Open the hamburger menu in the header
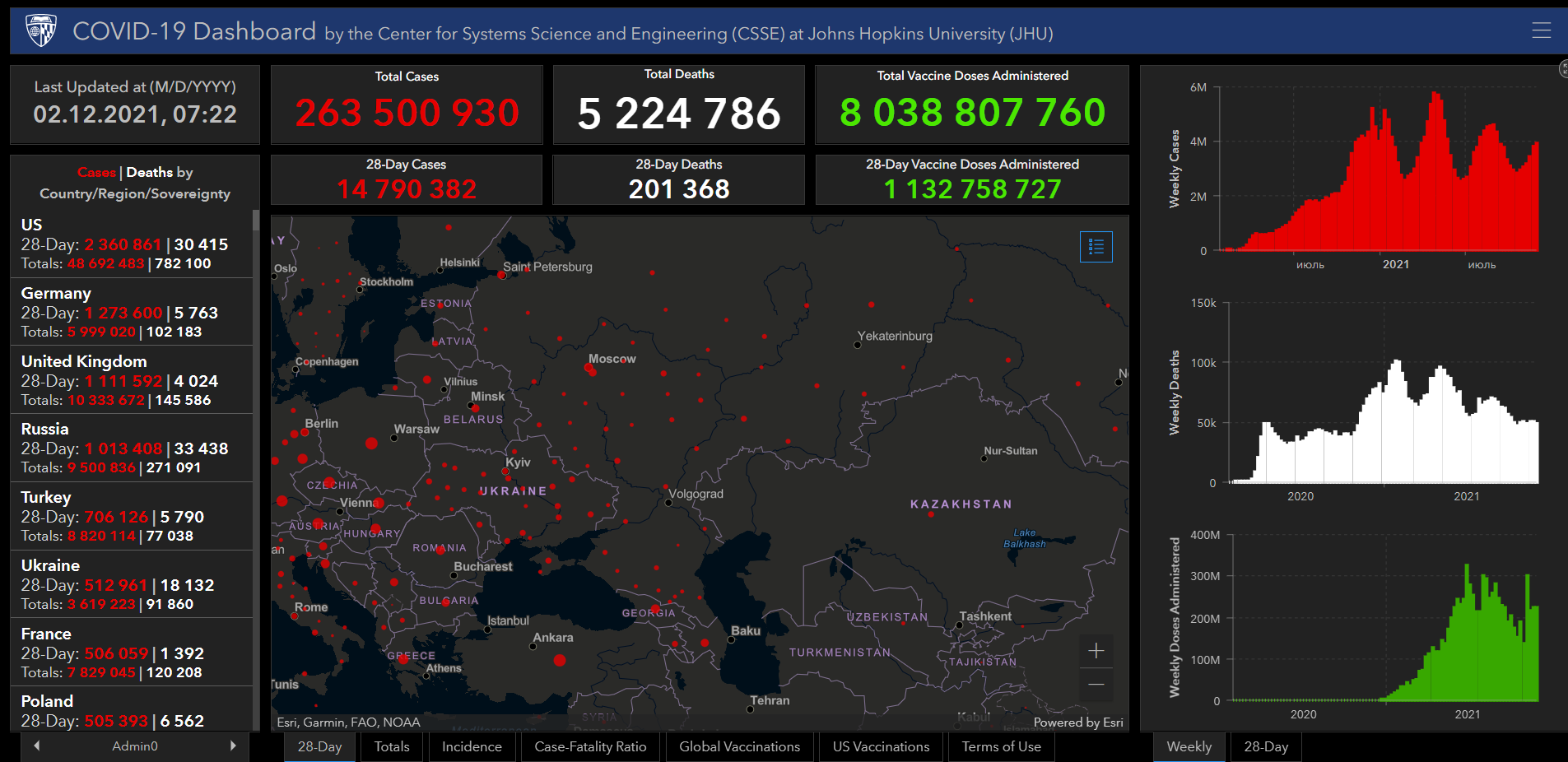The width and height of the screenshot is (1568, 762). pos(1541,30)
